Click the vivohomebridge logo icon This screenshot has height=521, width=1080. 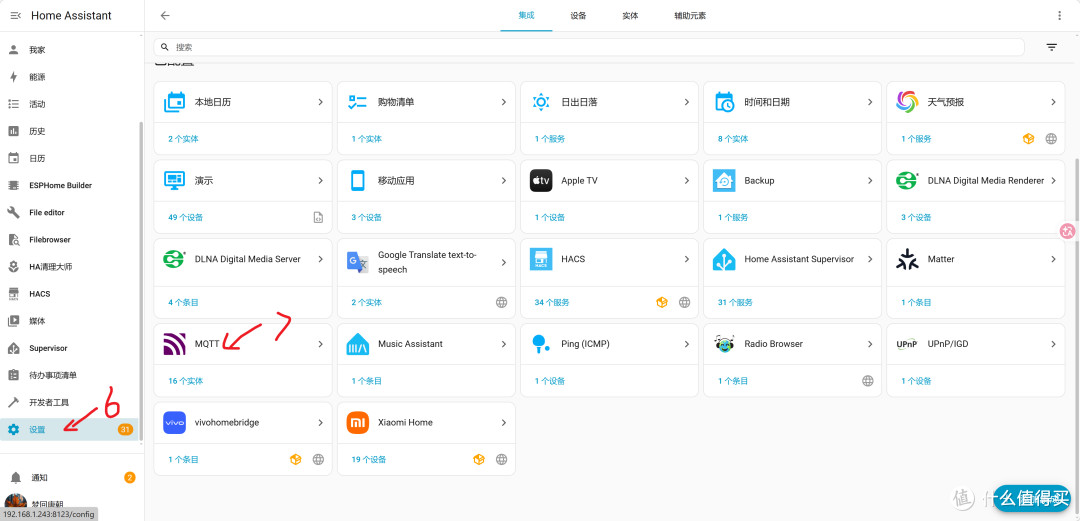pyautogui.click(x=174, y=422)
